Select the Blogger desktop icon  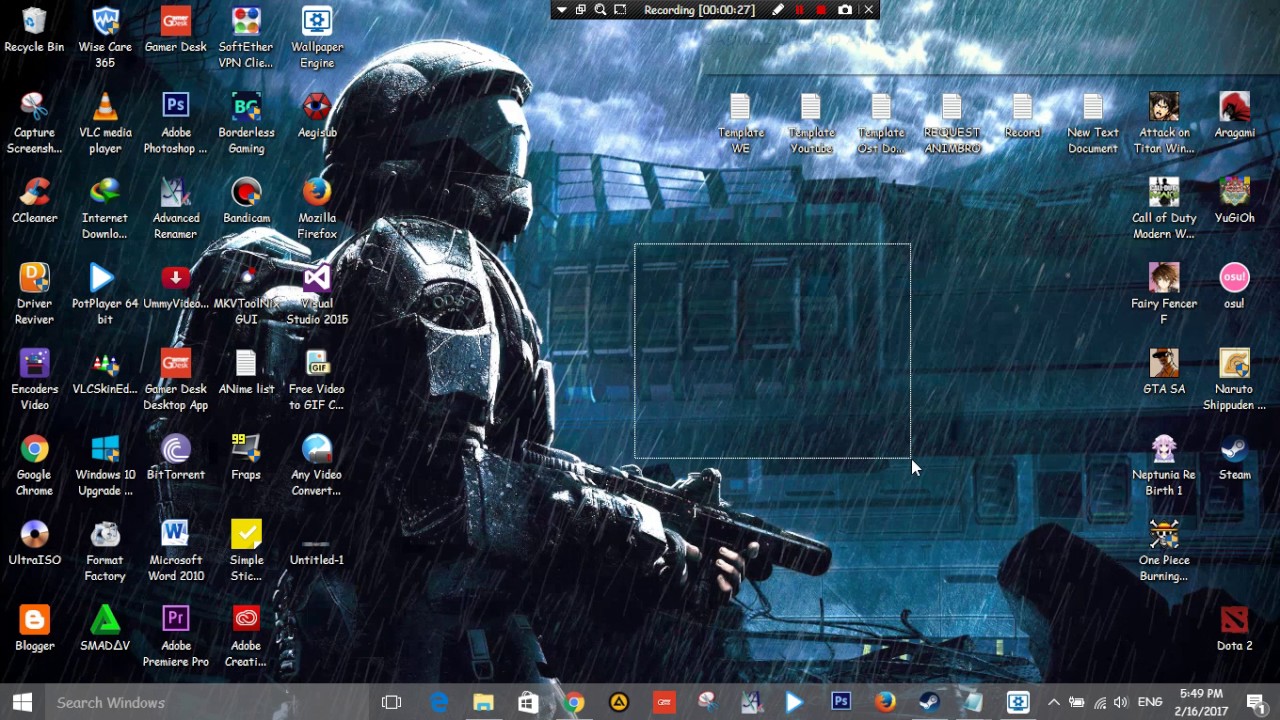(34, 628)
